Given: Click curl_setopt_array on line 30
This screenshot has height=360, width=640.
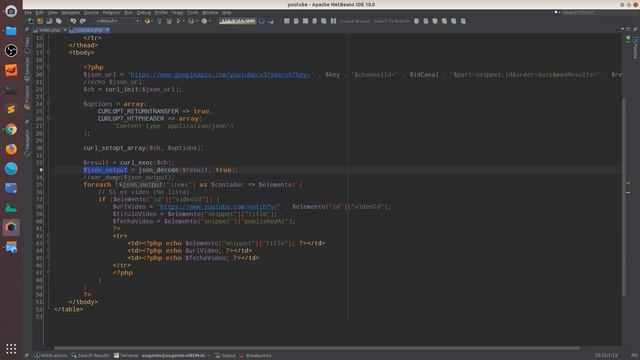Looking at the screenshot, I should 114,148.
